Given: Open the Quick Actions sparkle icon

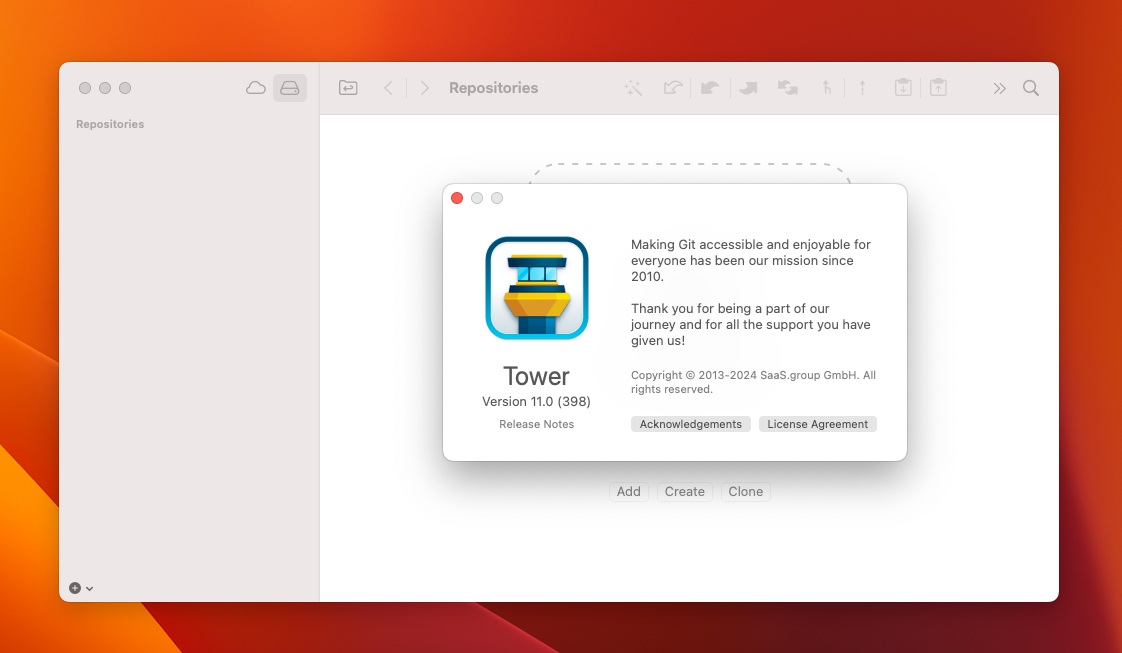Looking at the screenshot, I should click(633, 88).
